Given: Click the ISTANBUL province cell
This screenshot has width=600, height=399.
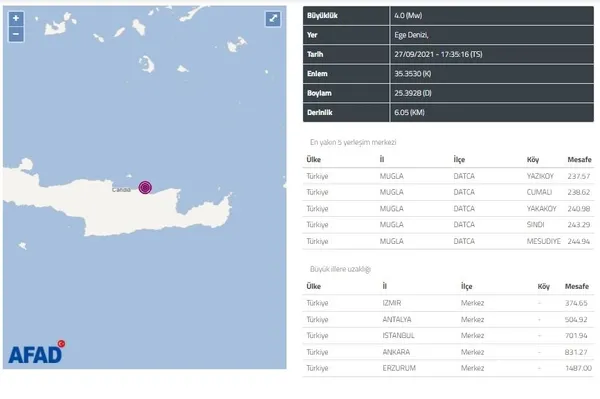Looking at the screenshot, I should (398, 335).
